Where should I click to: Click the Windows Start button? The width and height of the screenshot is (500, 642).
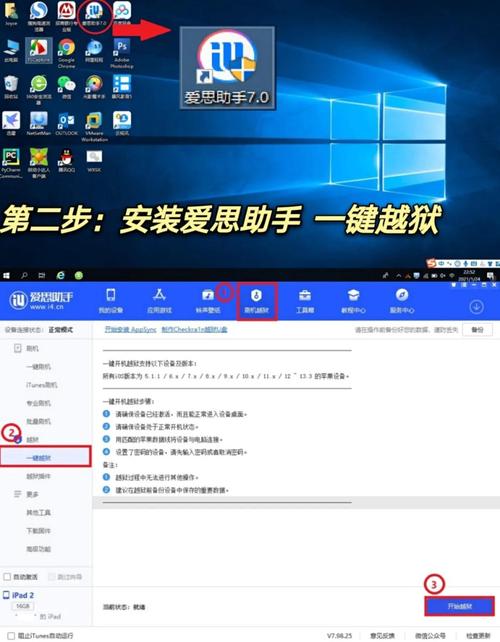[x=6, y=275]
